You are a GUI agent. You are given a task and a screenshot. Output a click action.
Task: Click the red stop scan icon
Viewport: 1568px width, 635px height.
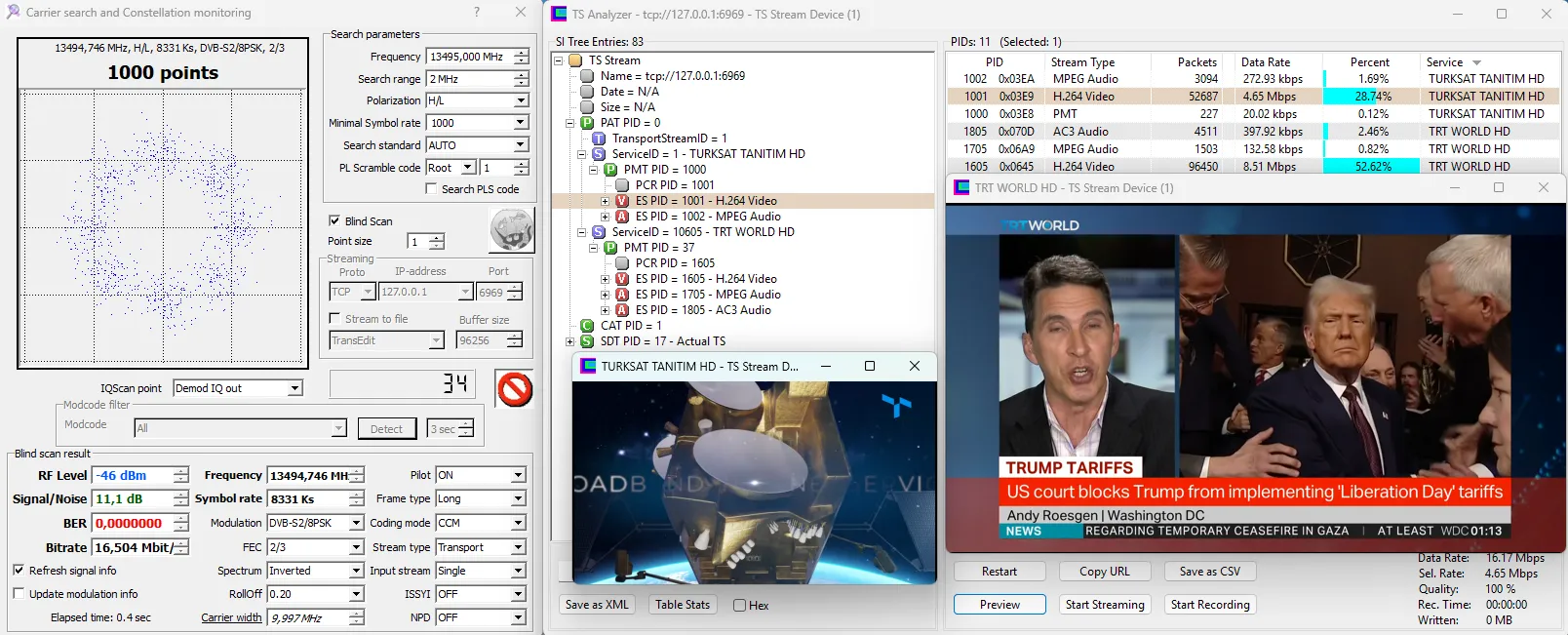coord(514,389)
